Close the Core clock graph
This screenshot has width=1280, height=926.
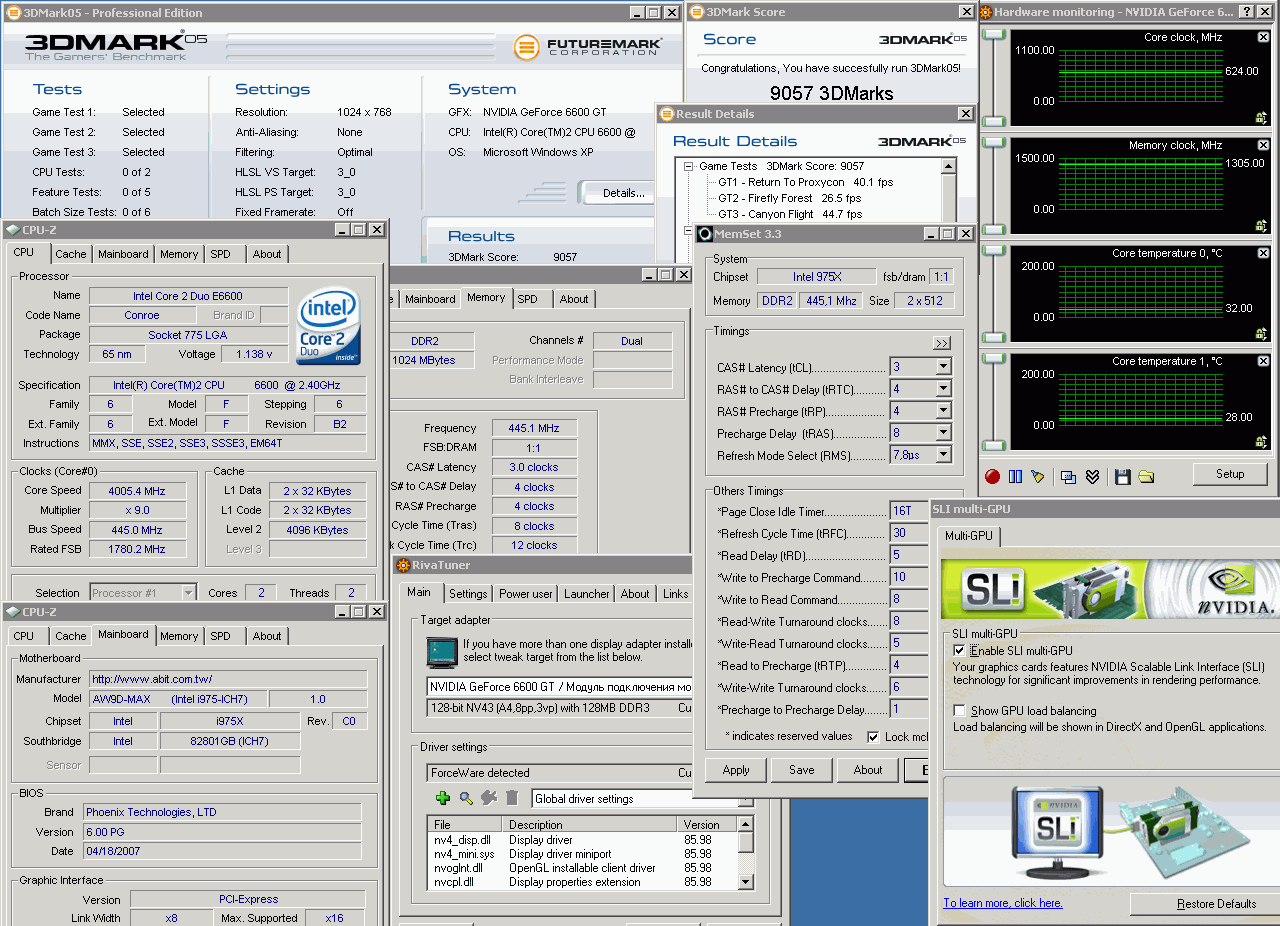coord(1263,37)
